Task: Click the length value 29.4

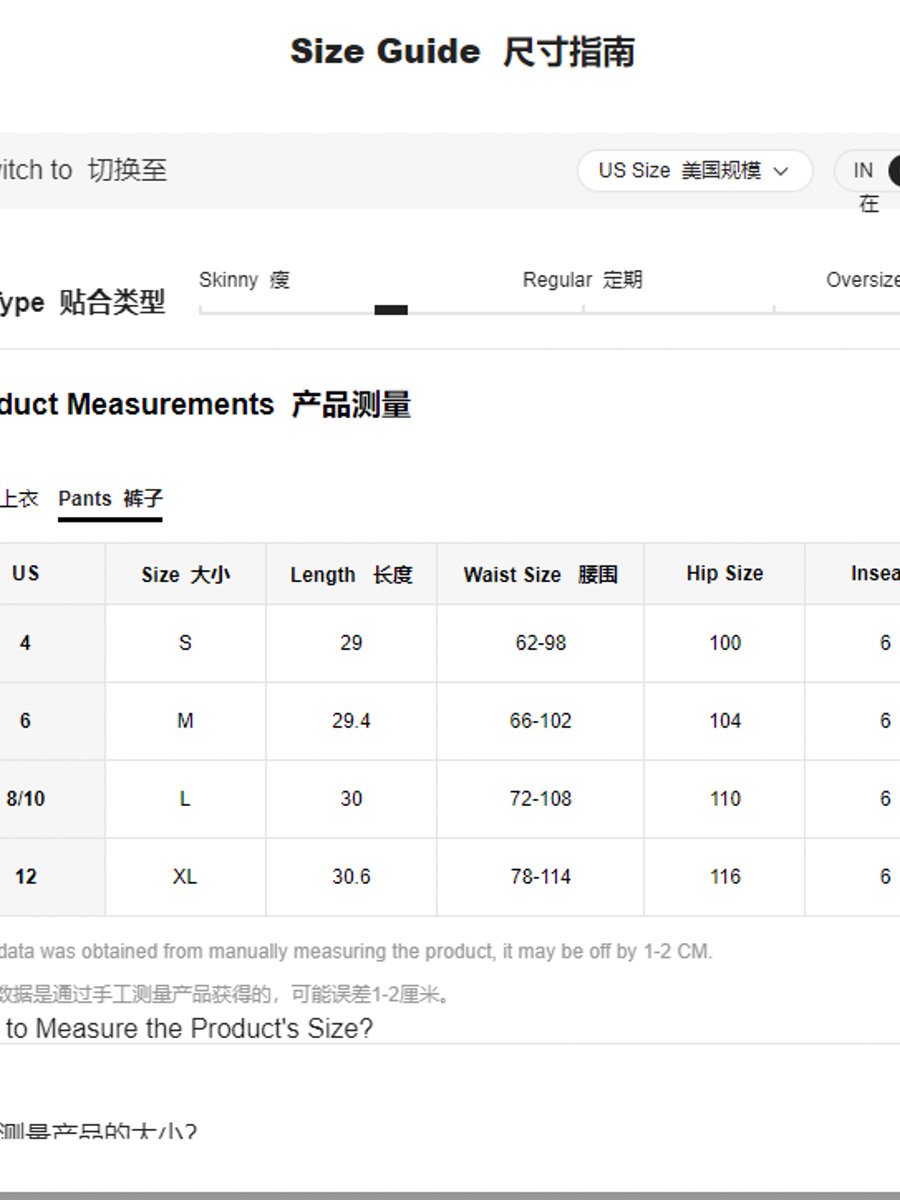Action: click(351, 721)
